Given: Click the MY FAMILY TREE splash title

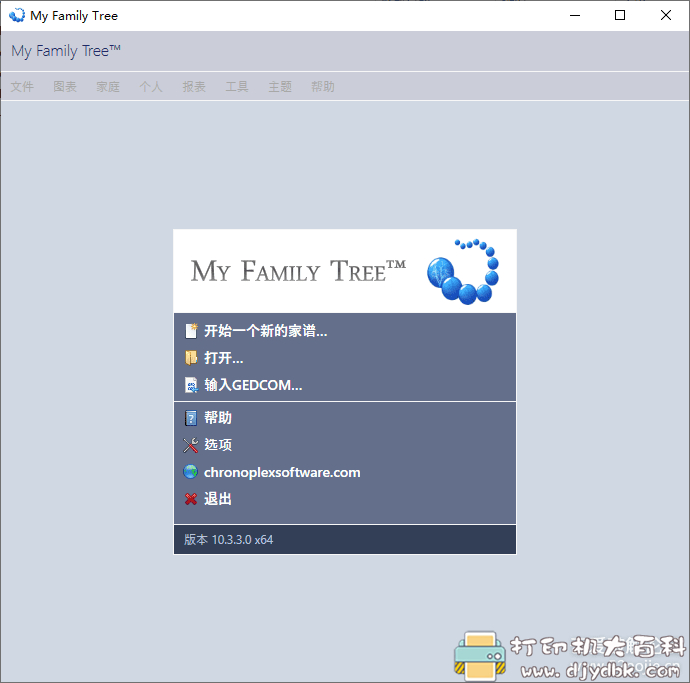Looking at the screenshot, I should 298,271.
